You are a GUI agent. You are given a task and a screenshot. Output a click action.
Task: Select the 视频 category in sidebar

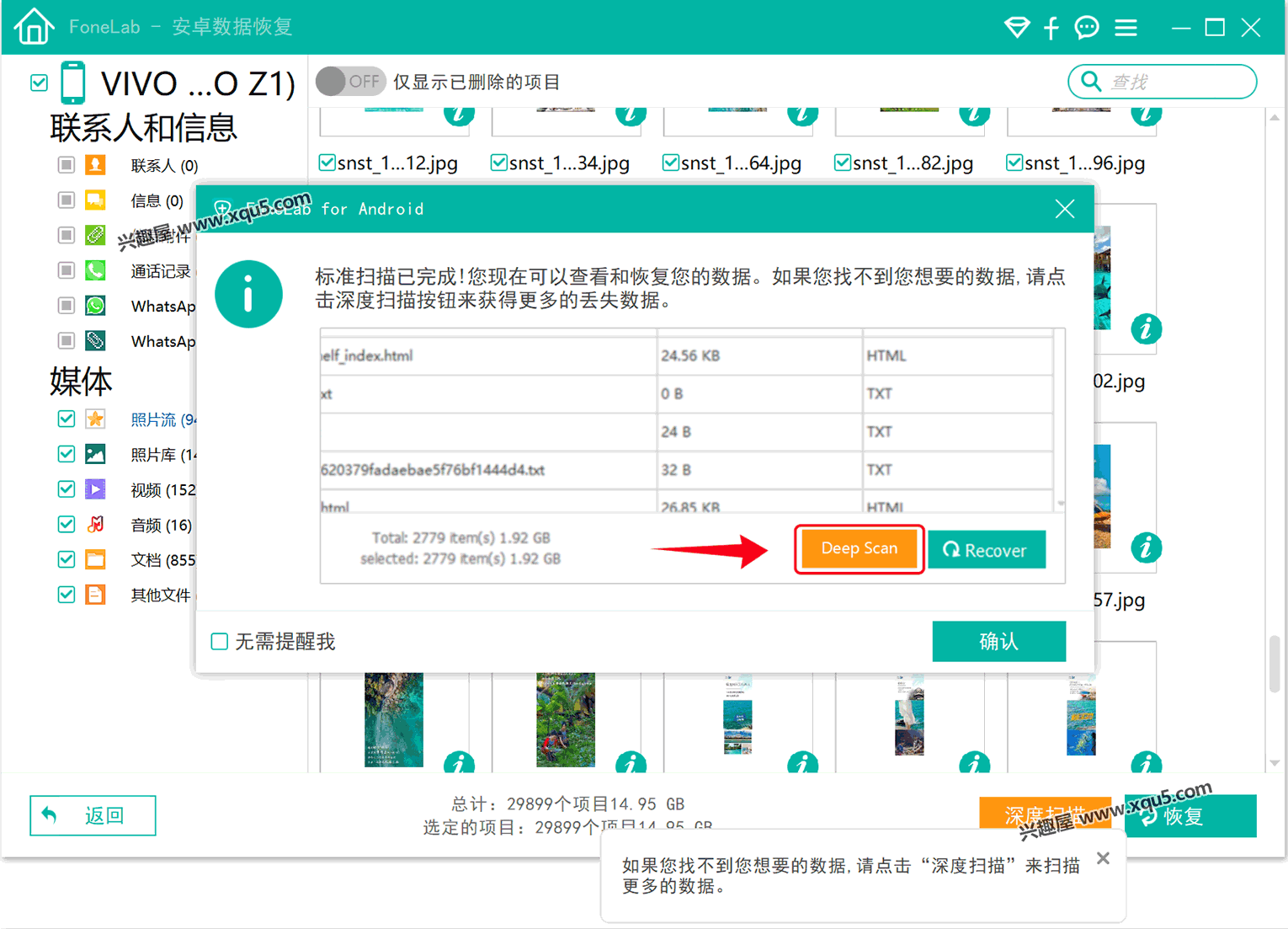pyautogui.click(x=162, y=489)
